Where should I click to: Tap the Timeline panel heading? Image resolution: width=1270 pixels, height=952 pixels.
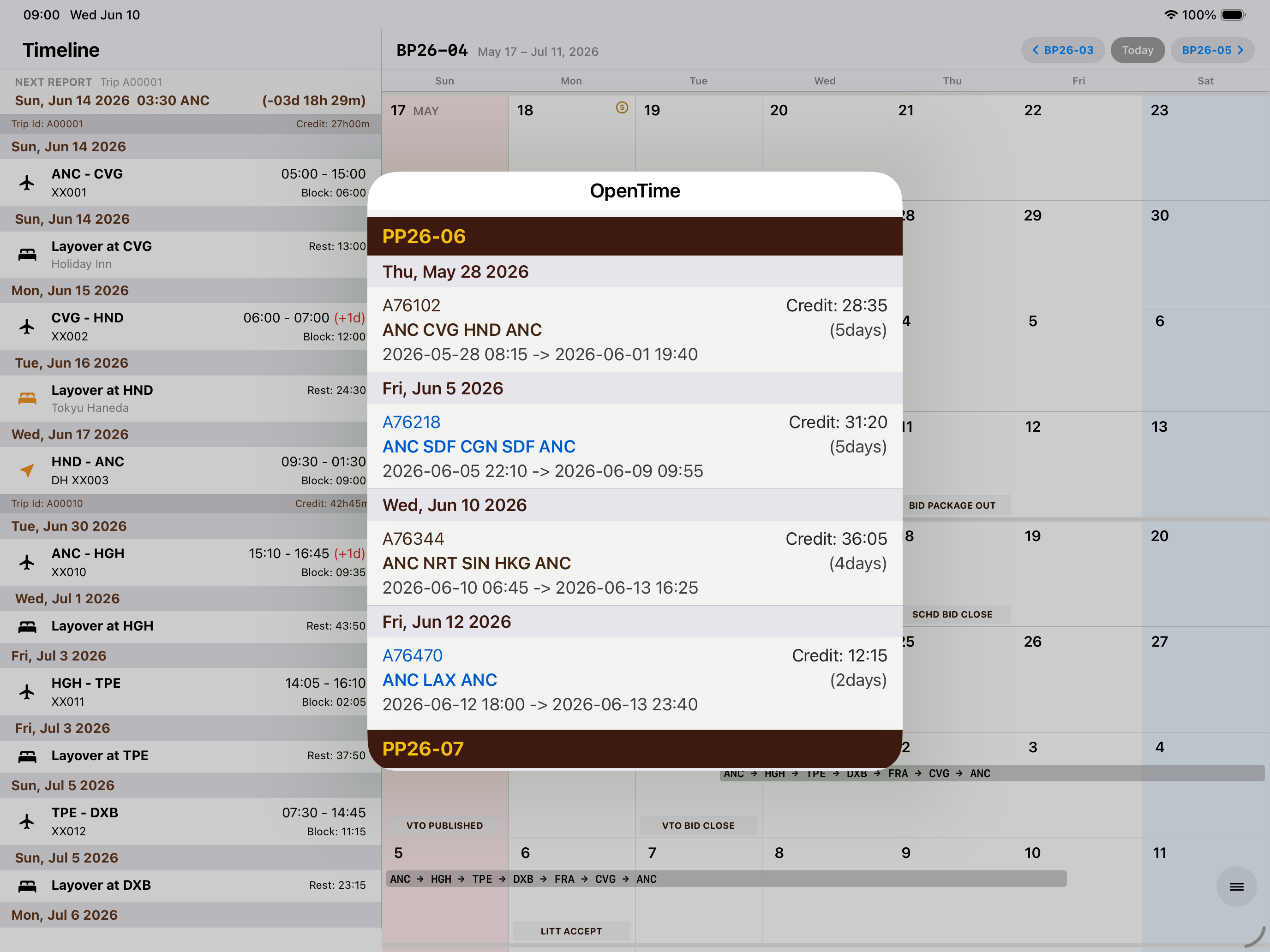pos(61,50)
